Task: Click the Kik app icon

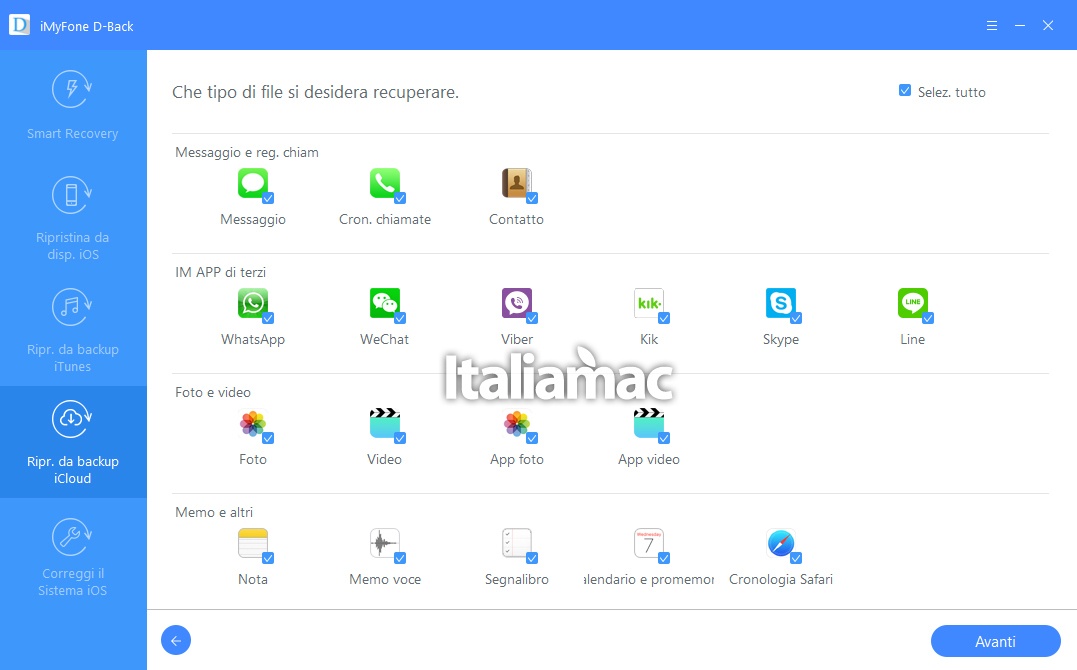Action: pyautogui.click(x=648, y=303)
